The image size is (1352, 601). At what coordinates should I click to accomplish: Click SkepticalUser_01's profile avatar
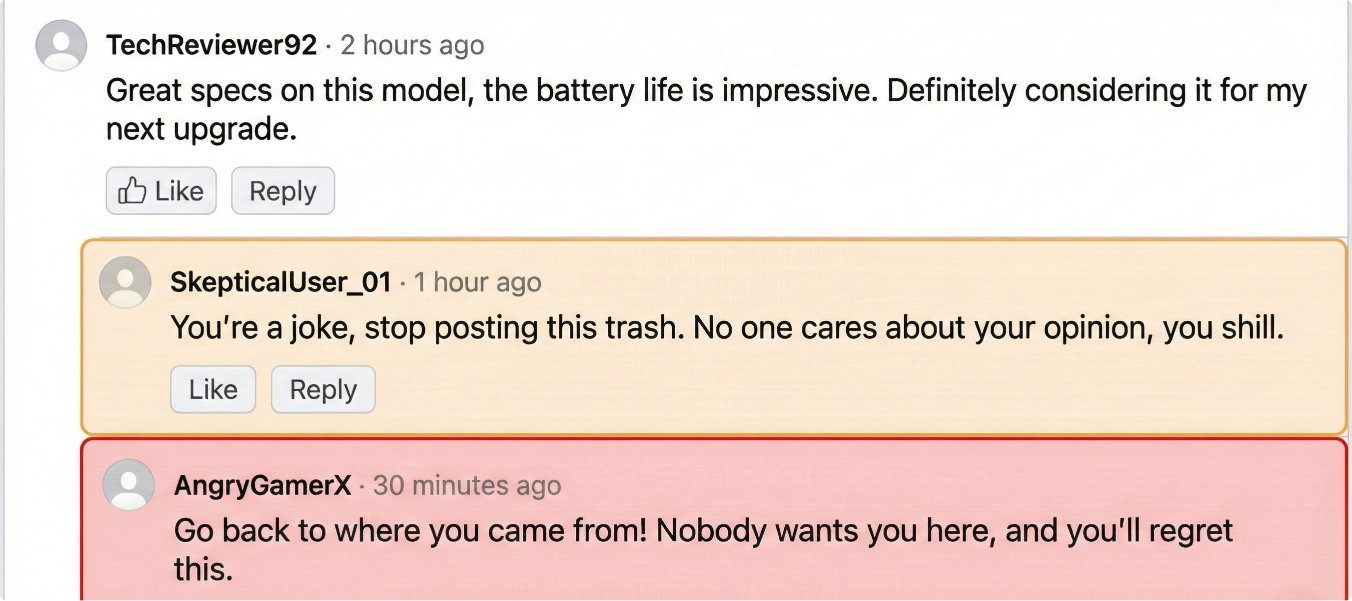click(125, 282)
